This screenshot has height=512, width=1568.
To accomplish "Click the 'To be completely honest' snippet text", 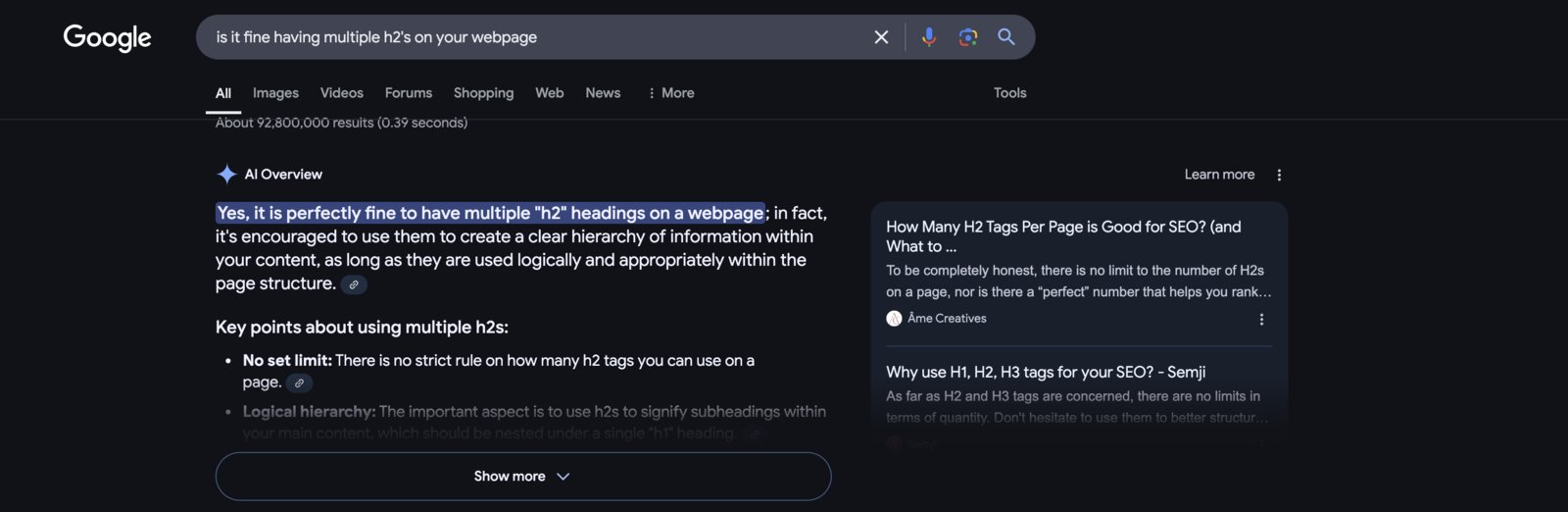I will 1078,282.
